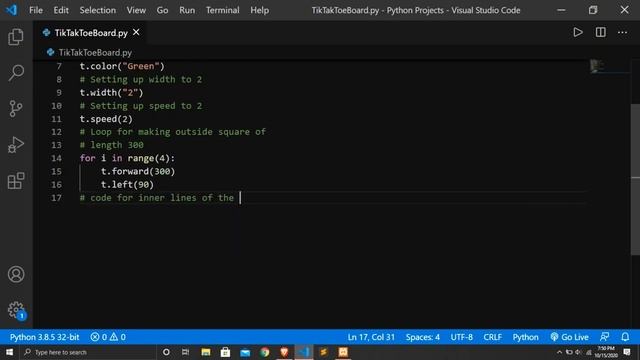Image resolution: width=640 pixels, height=360 pixels.
Task: Open the Terminal menu
Action: pos(222,10)
